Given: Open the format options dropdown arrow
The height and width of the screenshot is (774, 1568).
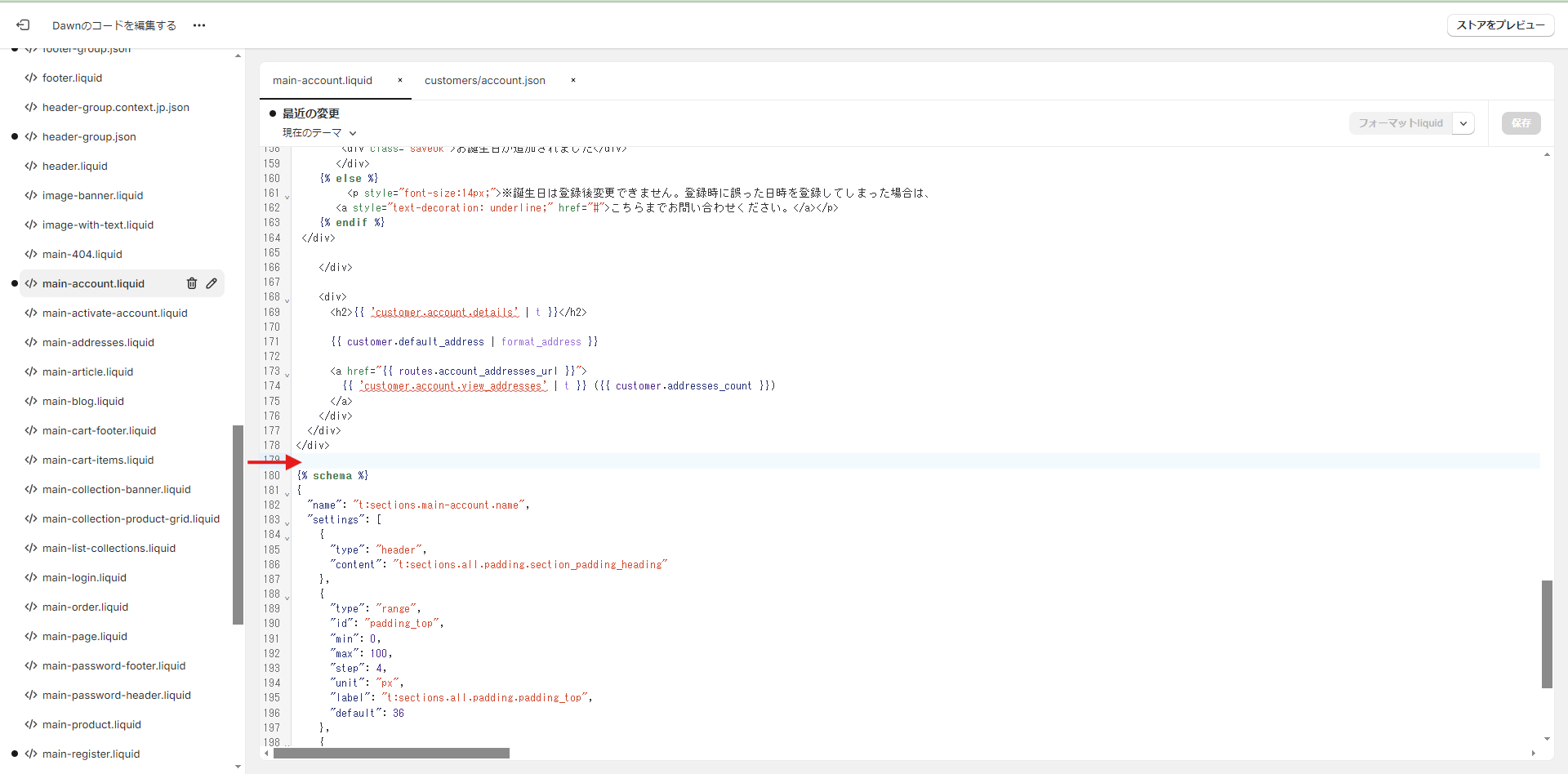Looking at the screenshot, I should [x=1463, y=123].
